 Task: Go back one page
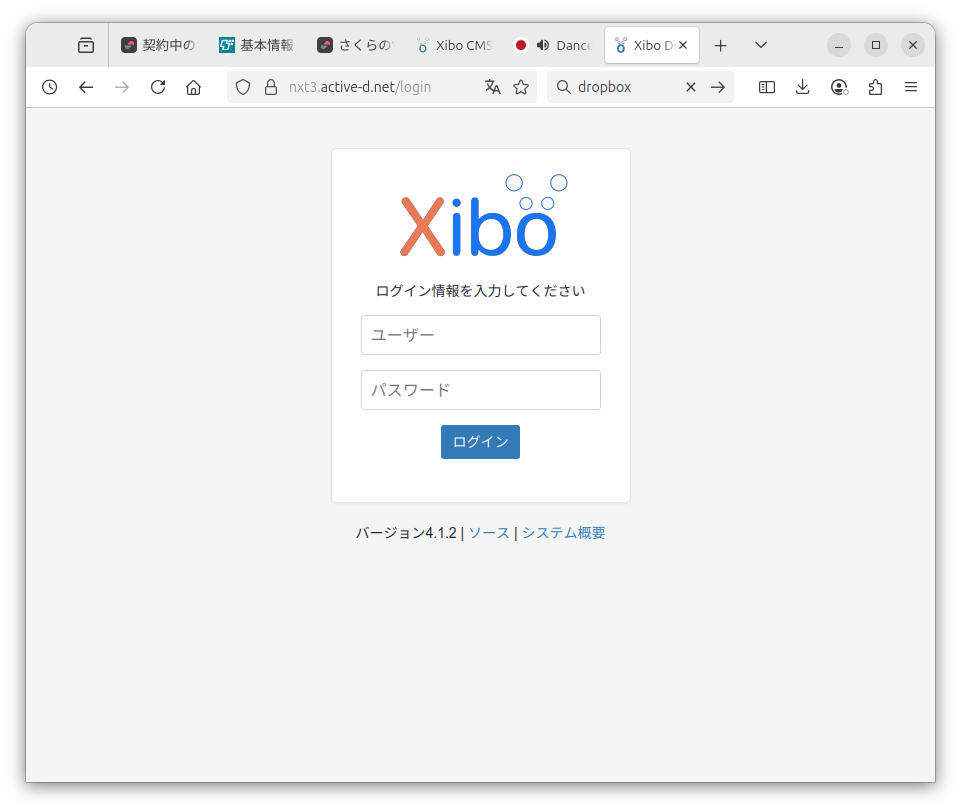point(86,87)
